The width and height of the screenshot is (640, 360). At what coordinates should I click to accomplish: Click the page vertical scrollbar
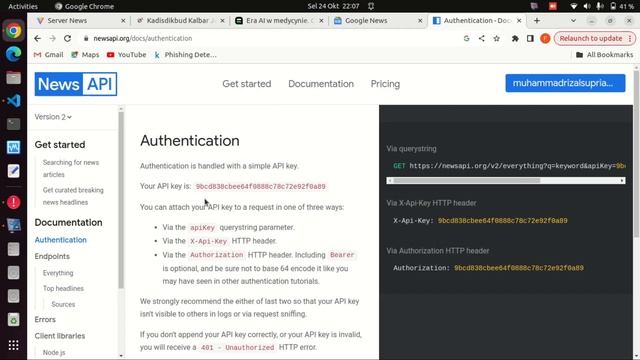[636, 153]
